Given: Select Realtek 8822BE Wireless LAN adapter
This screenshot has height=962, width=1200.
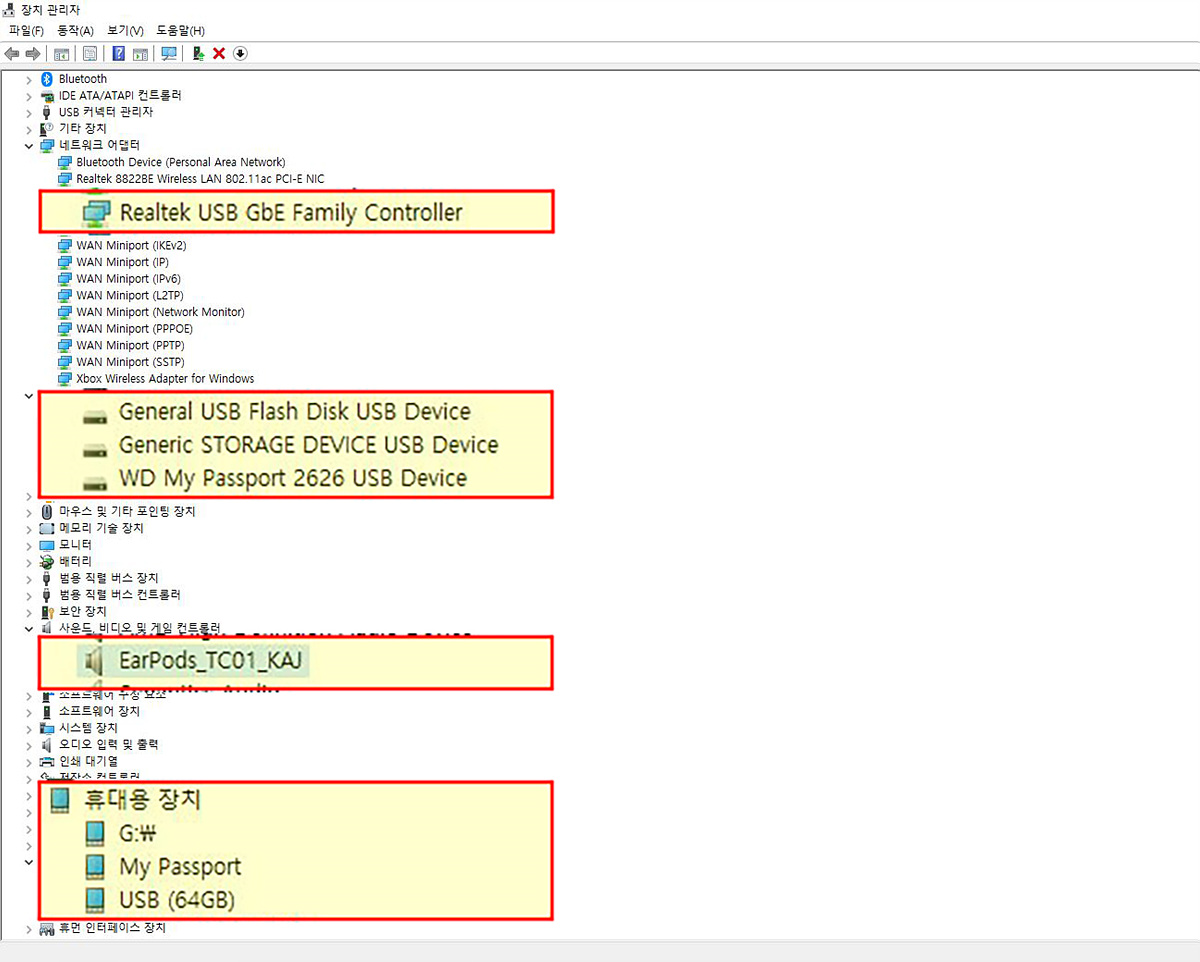Looking at the screenshot, I should [200, 179].
